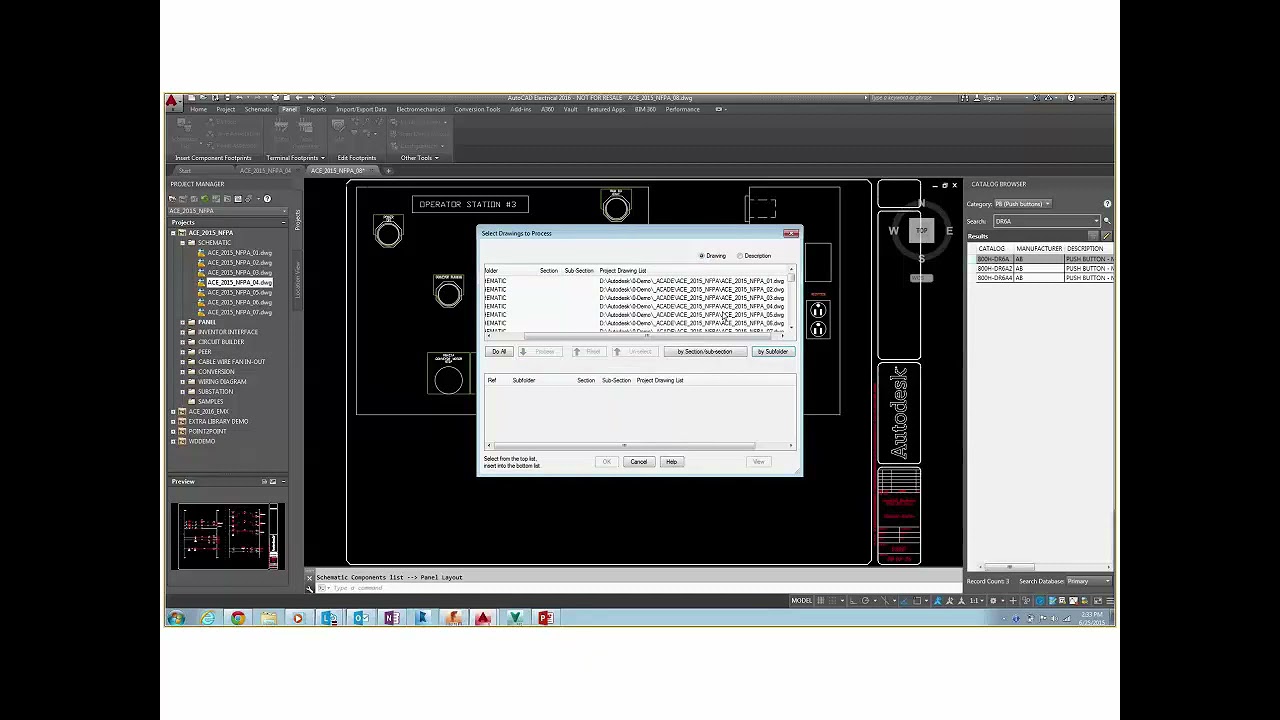Click the Chrome icon in the taskbar
Image resolution: width=1280 pixels, height=720 pixels.
click(x=238, y=618)
